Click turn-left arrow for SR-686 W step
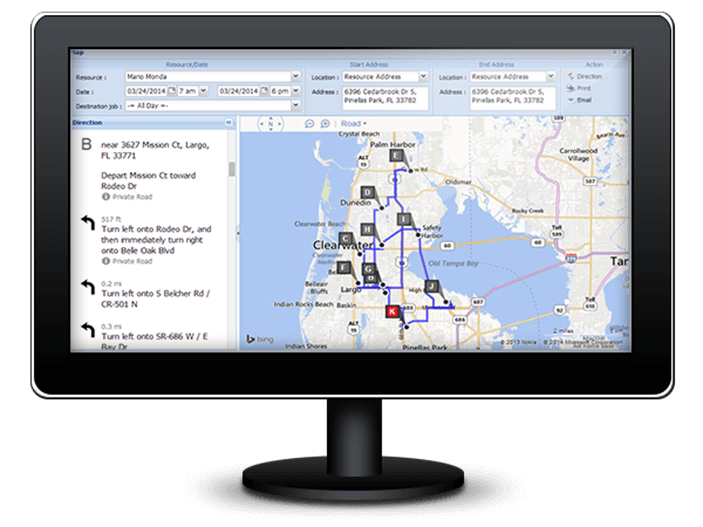 pyautogui.click(x=88, y=330)
